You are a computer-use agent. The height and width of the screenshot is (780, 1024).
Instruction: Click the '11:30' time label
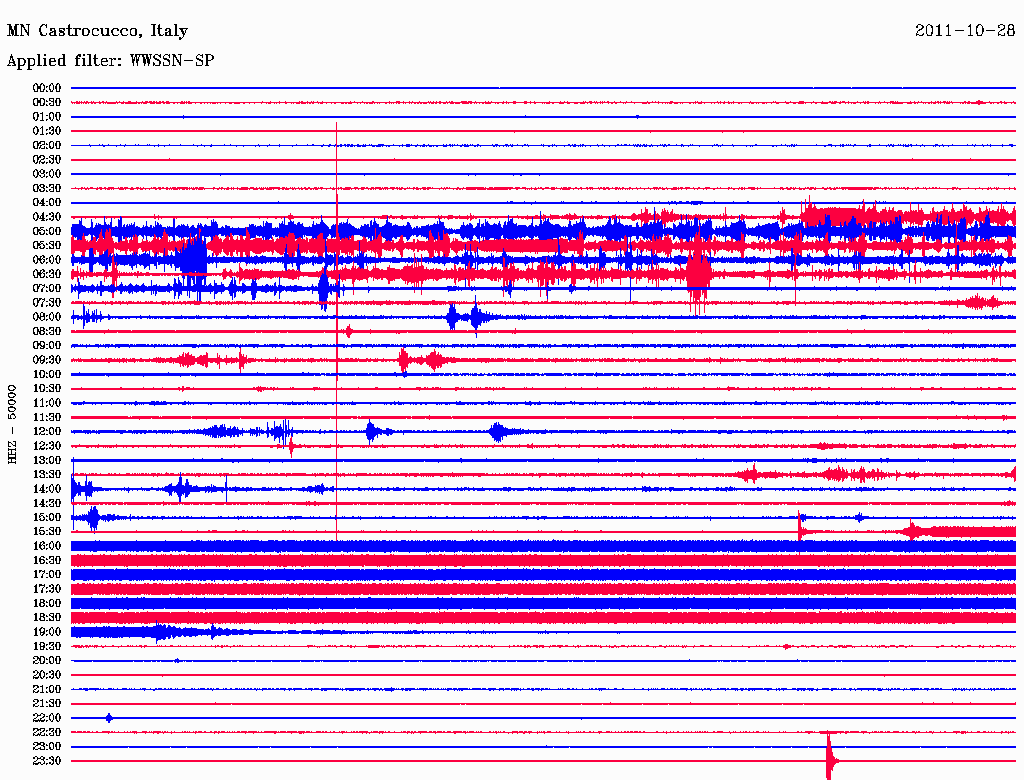pyautogui.click(x=47, y=417)
